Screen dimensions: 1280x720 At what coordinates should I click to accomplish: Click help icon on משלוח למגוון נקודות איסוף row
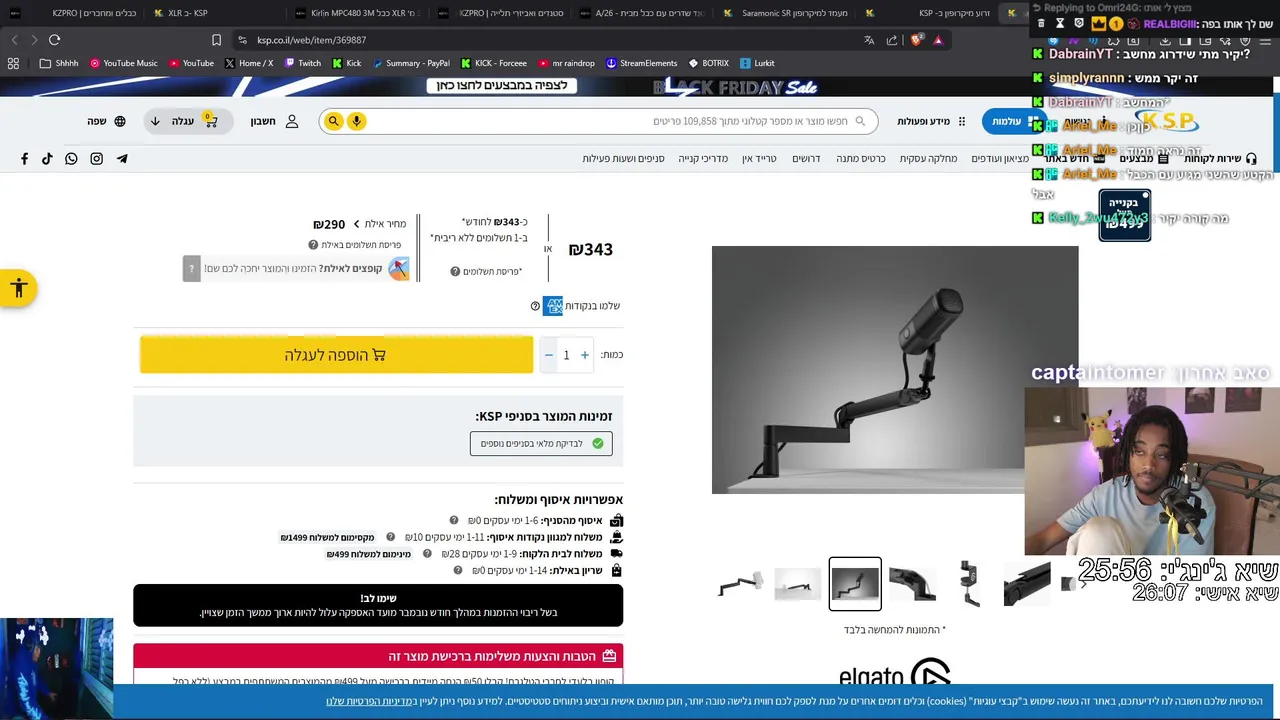pos(391,538)
